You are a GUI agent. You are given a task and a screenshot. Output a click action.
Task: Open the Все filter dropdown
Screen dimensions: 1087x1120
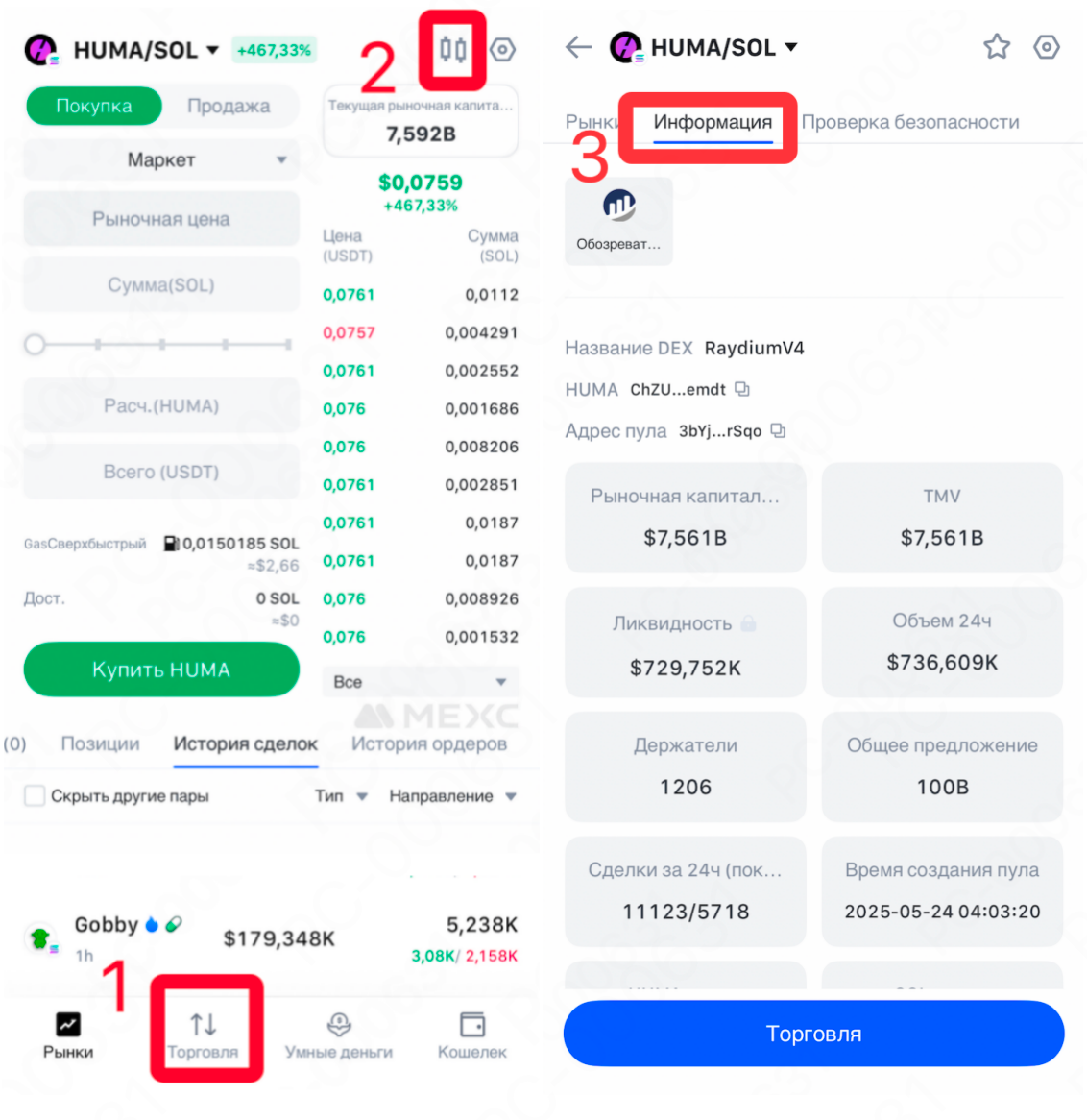pyautogui.click(x=420, y=682)
